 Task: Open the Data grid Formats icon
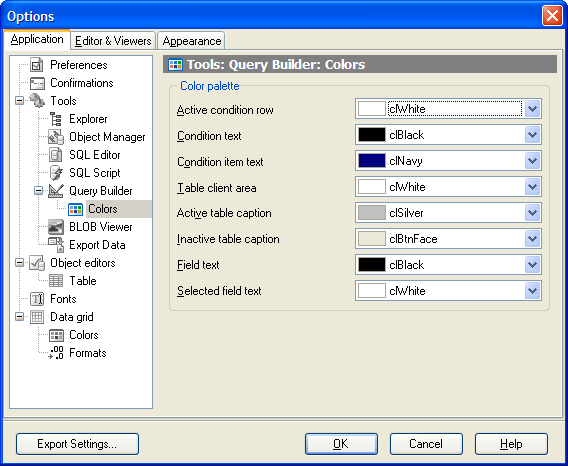pos(56,353)
